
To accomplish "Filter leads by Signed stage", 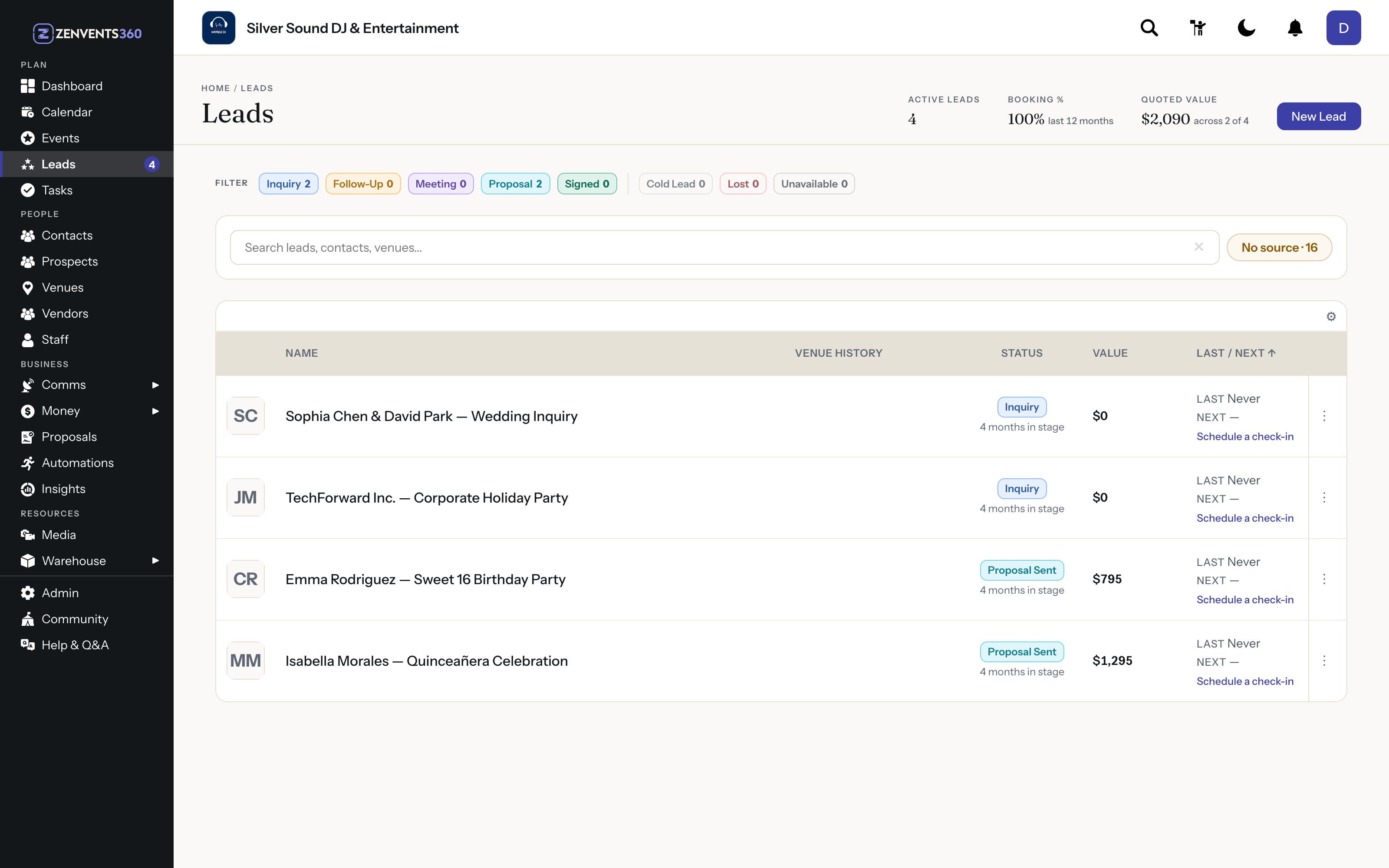I will point(586,184).
